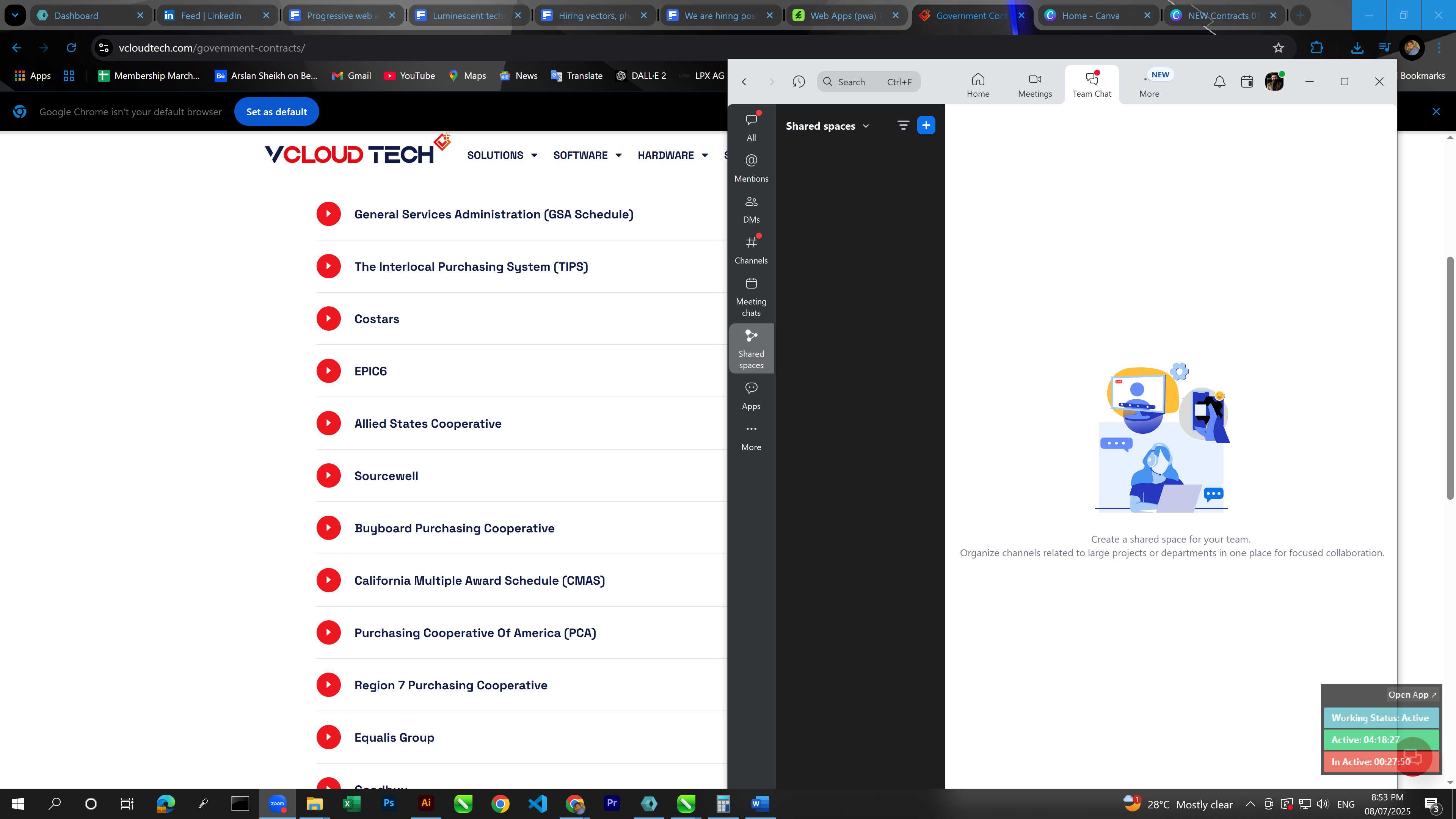Screen dimensions: 1456x819
Task: Click Working Status: Active indicator
Action: pyautogui.click(x=1380, y=718)
